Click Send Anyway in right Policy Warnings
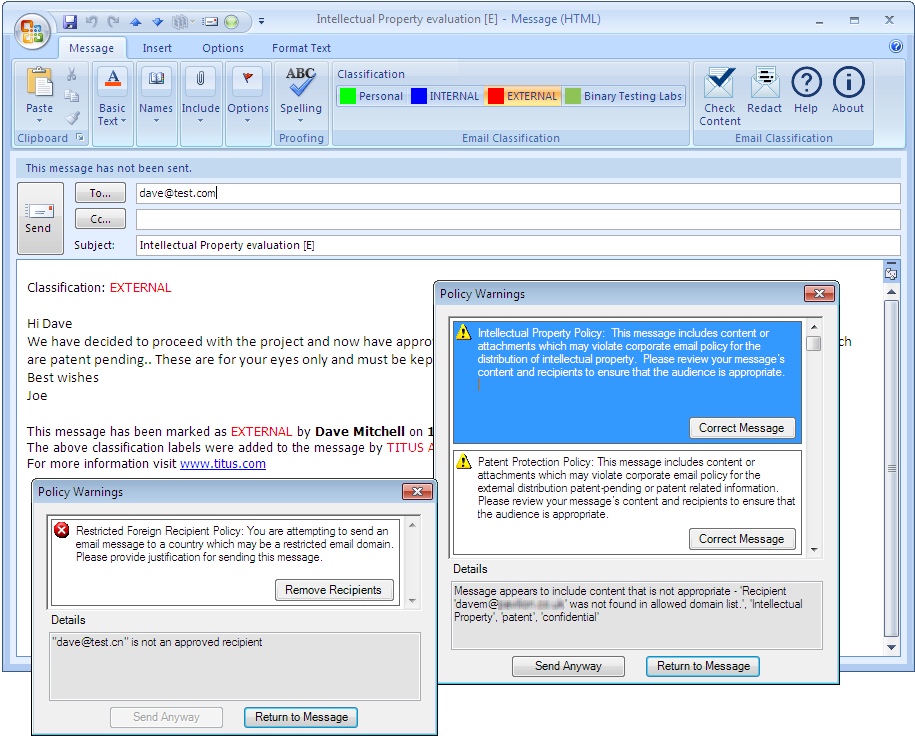This screenshot has height=736, width=915. 568,666
